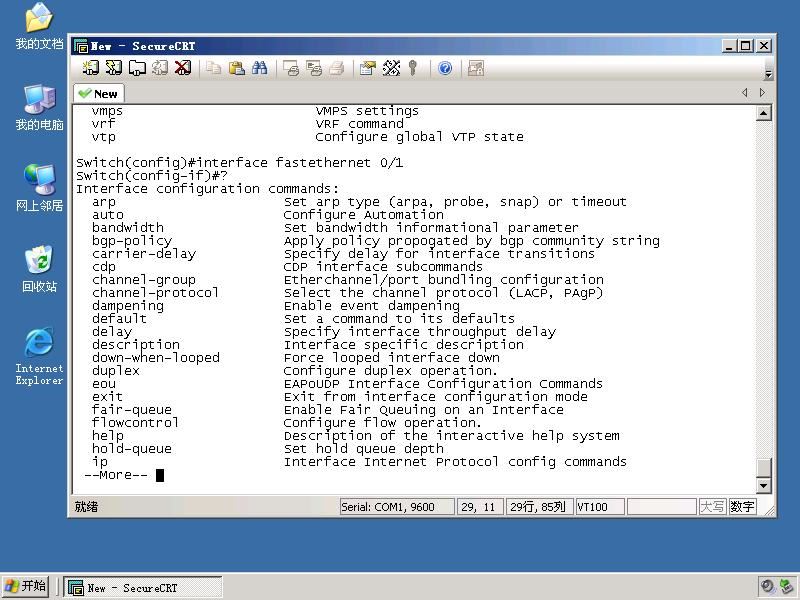Click the last toolbar icon after Help
Screen dimensions: 800x600
click(476, 68)
